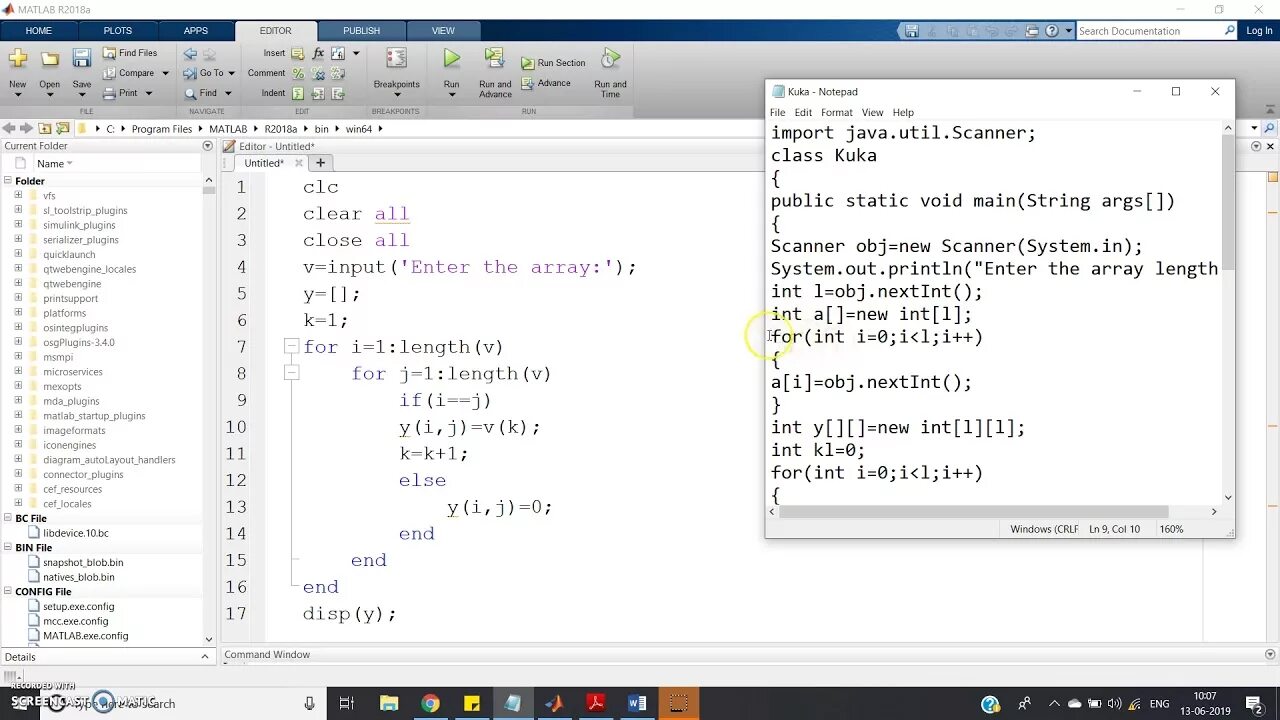Click the microphone icon in taskbar search
Viewport: 1280px width, 720px height.
click(x=309, y=704)
